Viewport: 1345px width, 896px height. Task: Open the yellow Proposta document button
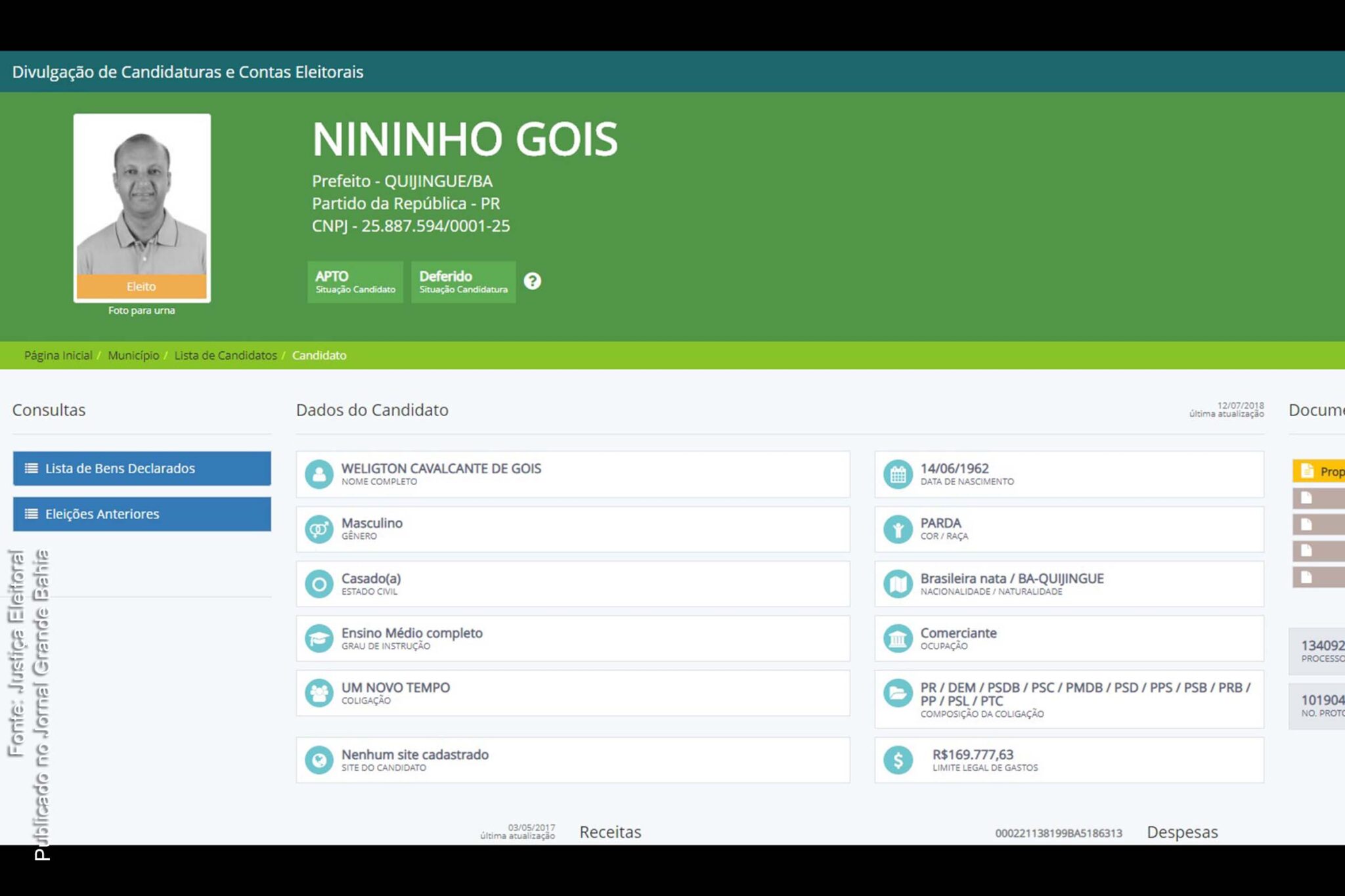coord(1319,471)
